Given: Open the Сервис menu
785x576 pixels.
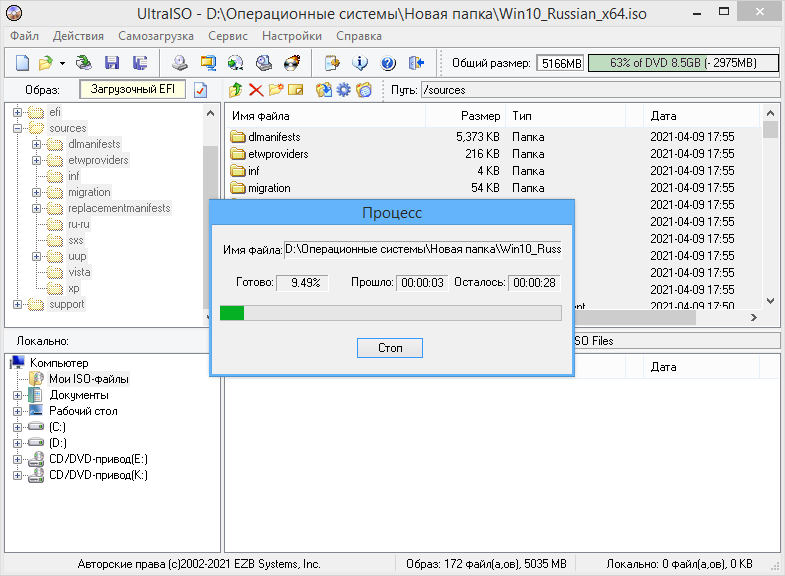Looking at the screenshot, I should [x=228, y=36].
